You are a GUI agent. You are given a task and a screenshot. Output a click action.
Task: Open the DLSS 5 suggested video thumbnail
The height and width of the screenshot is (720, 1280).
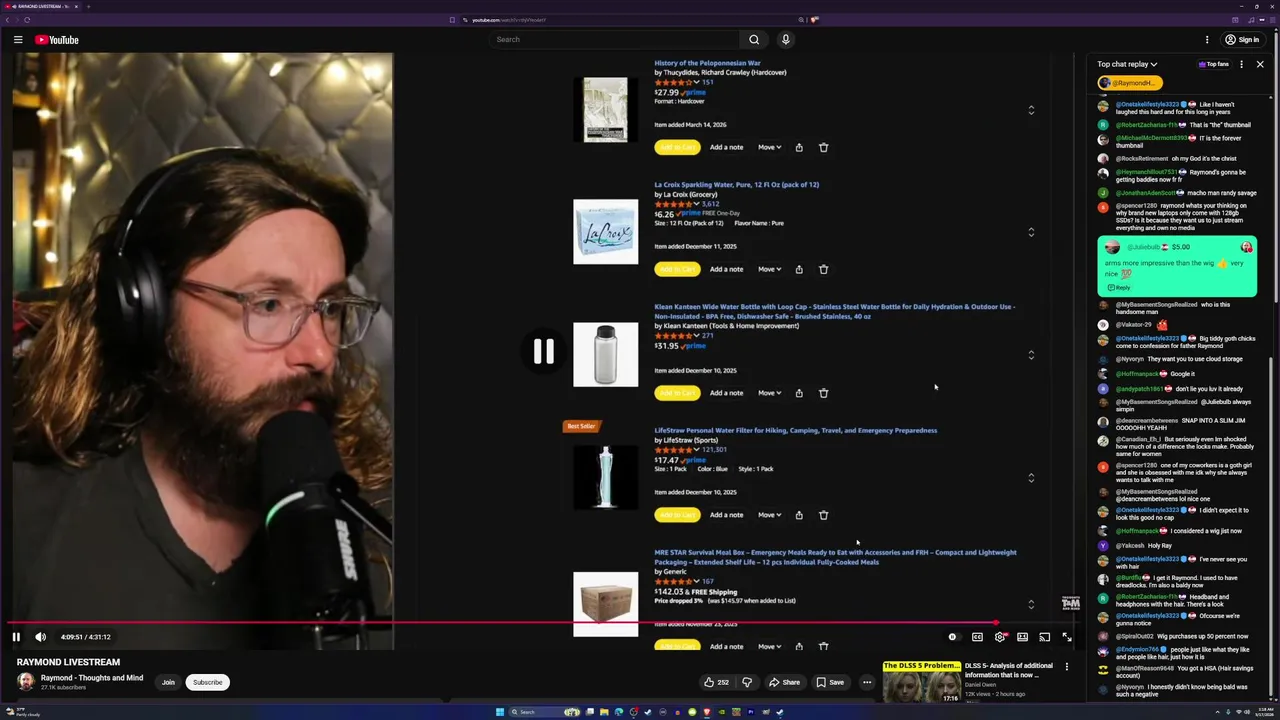(x=921, y=681)
